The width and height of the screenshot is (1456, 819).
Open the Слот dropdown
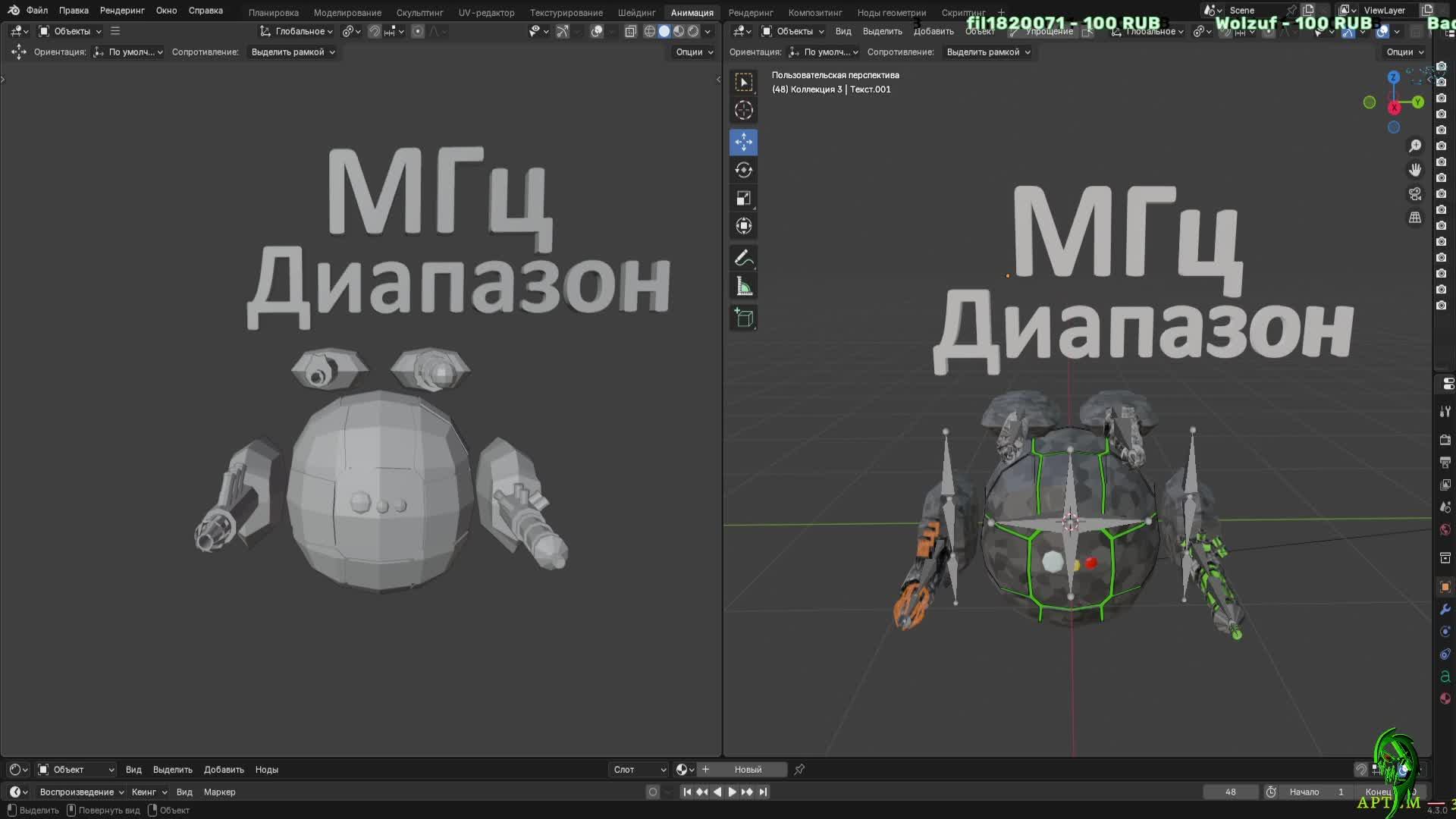(x=639, y=770)
